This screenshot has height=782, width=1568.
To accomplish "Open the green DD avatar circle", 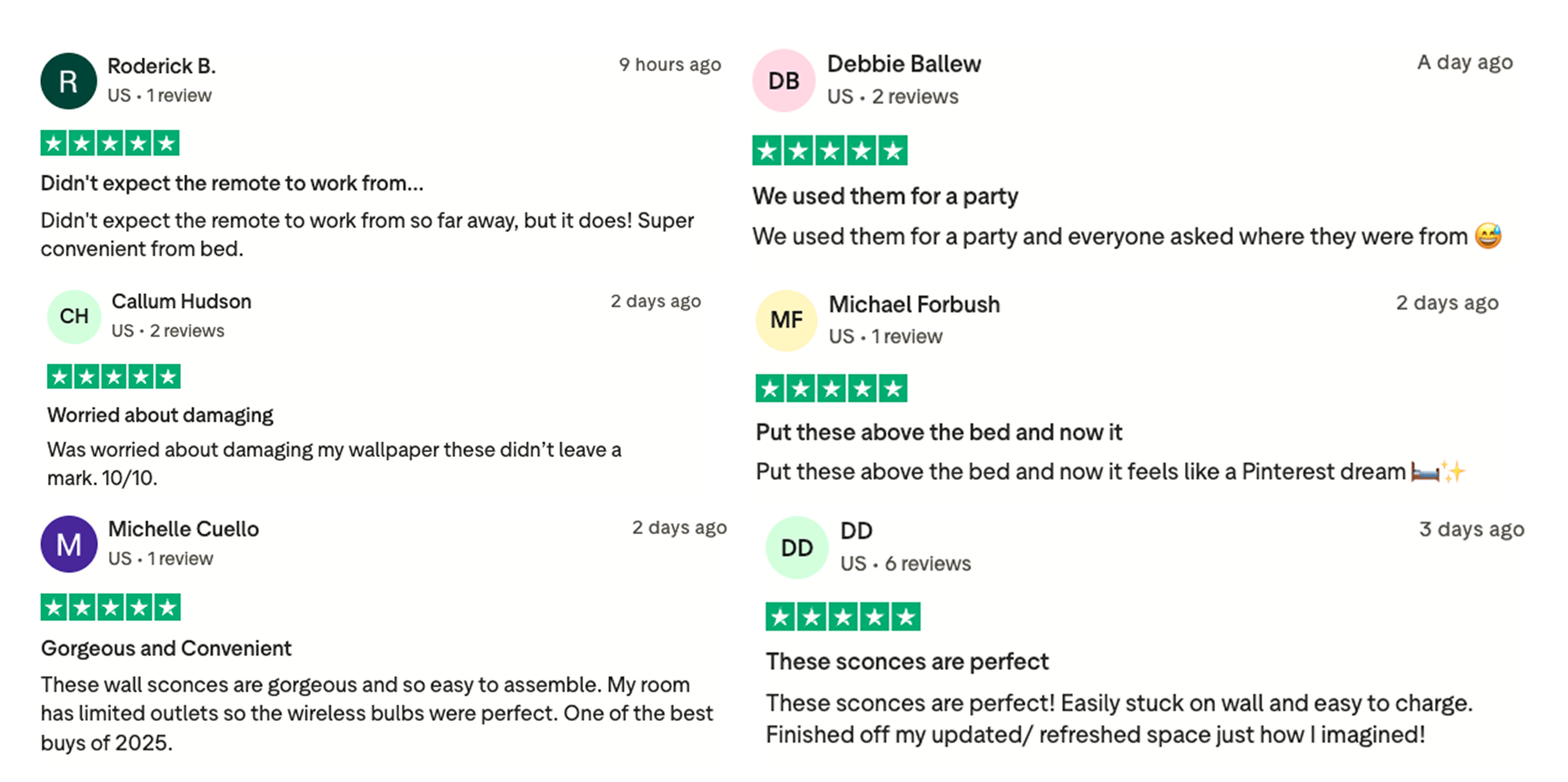I will (x=797, y=548).
